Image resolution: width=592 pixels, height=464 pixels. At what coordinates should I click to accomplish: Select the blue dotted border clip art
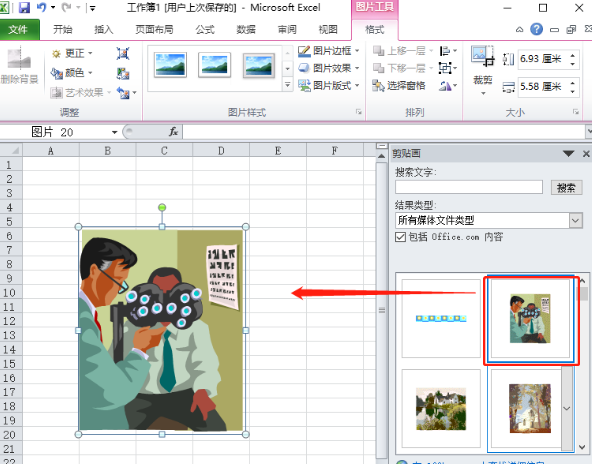[x=441, y=318]
